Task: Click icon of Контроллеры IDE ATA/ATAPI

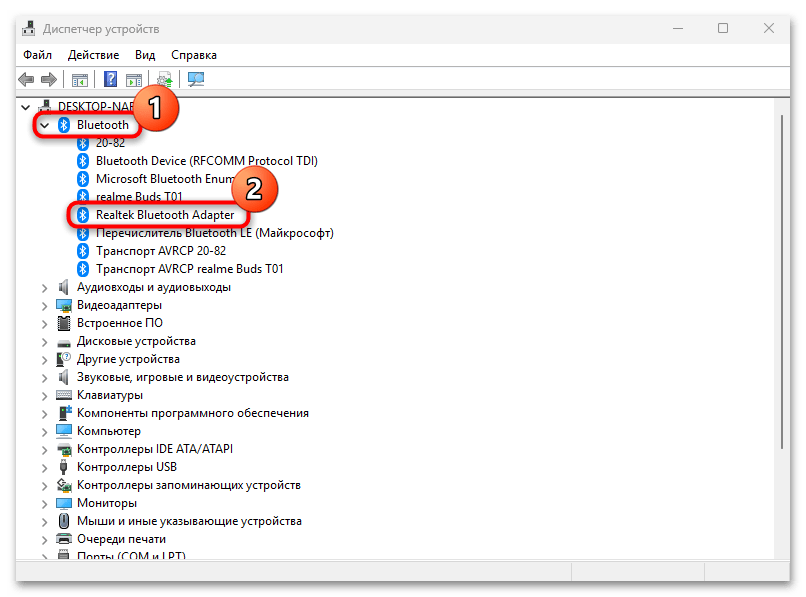Action: point(64,449)
